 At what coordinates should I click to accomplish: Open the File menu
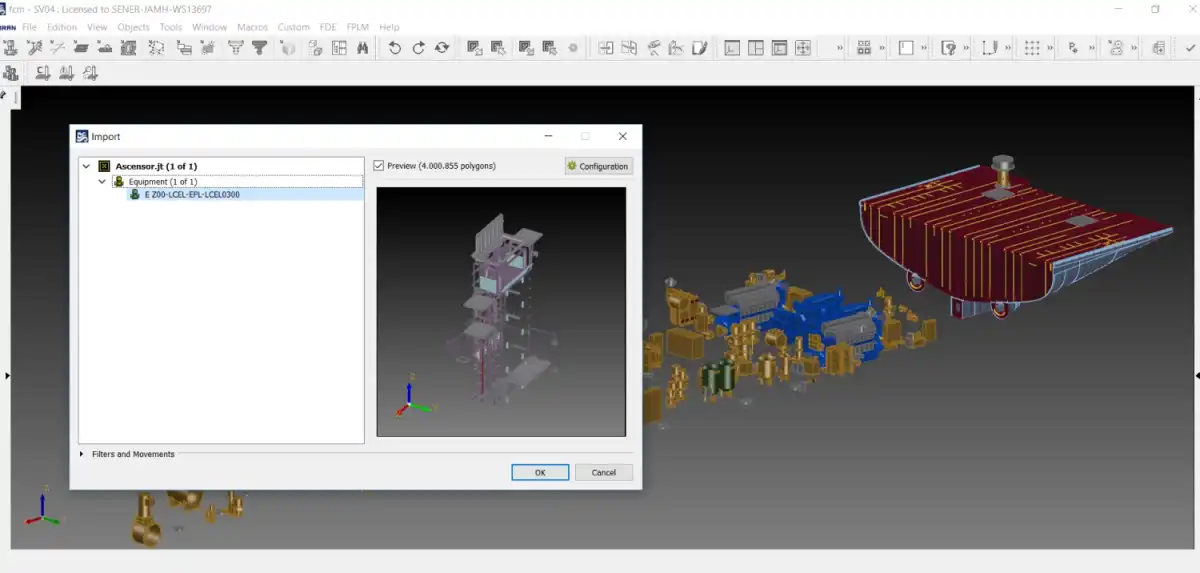(x=30, y=27)
